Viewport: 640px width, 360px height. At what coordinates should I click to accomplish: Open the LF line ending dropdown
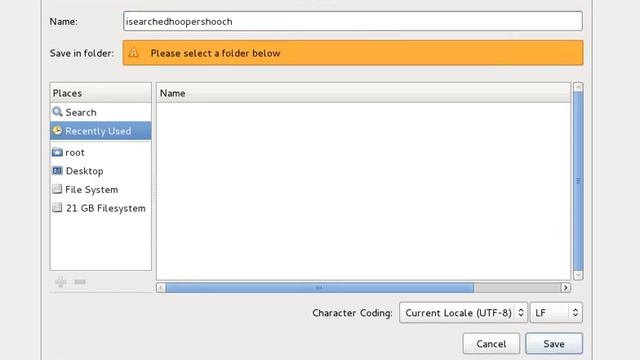[x=556, y=313]
